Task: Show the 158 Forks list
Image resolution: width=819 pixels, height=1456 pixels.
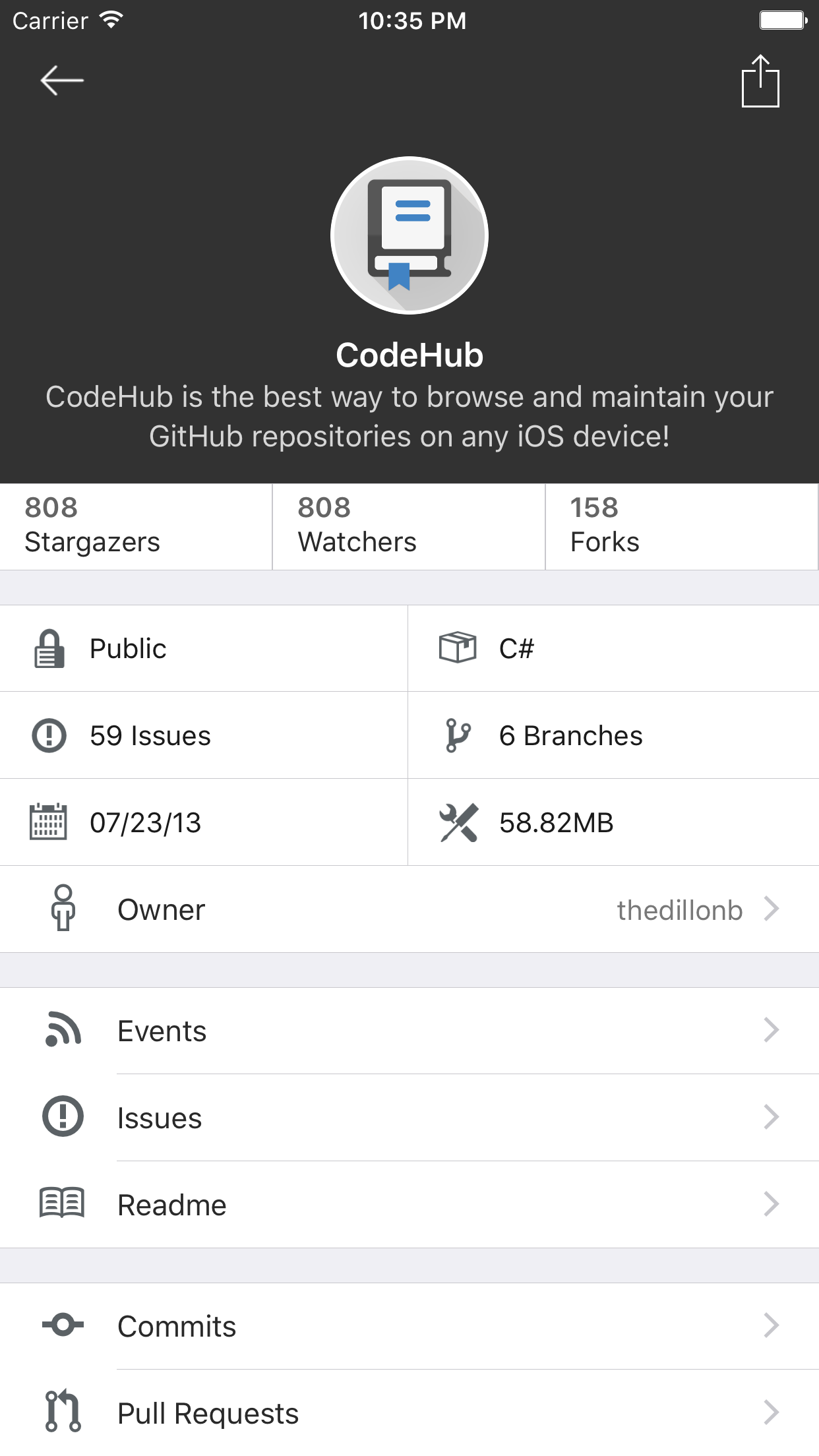Action: click(681, 526)
